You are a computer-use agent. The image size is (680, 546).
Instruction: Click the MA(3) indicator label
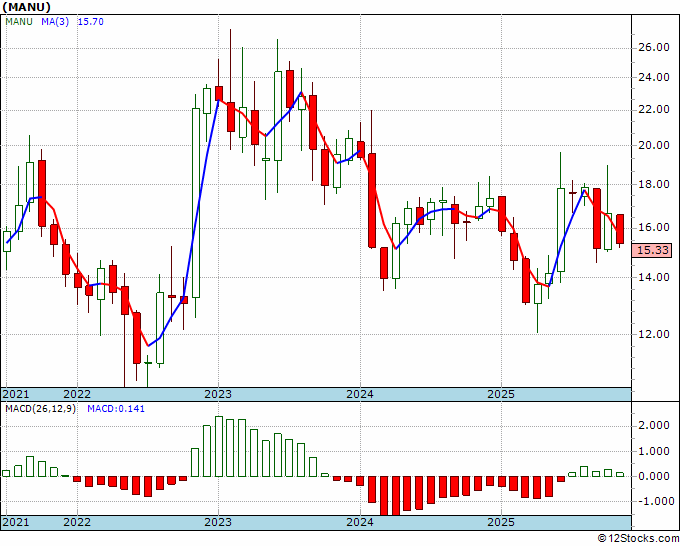[x=55, y=22]
